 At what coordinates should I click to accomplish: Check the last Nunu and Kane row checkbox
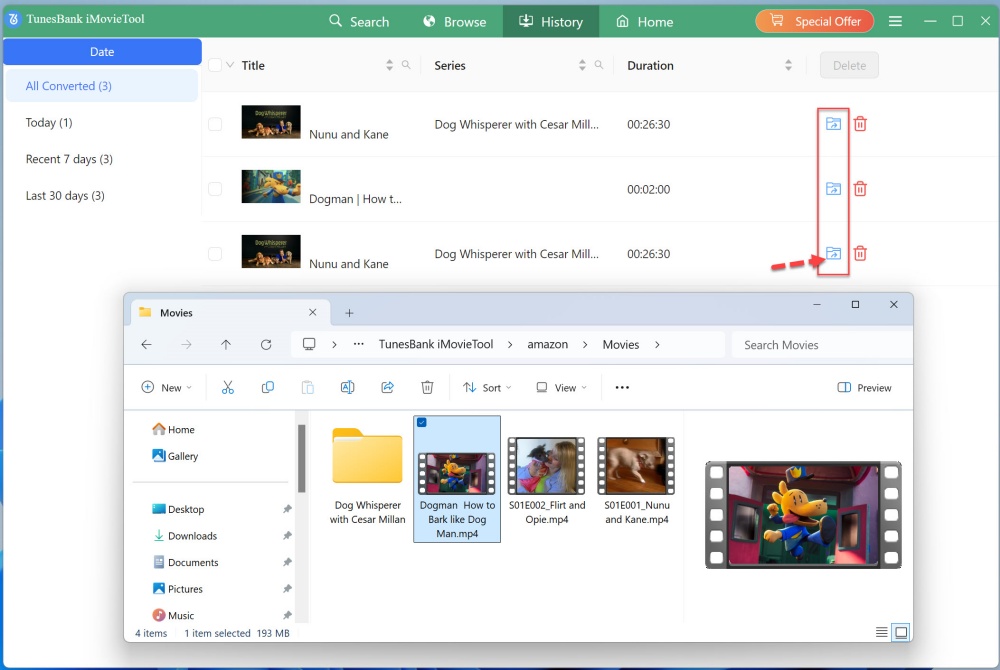pyautogui.click(x=215, y=254)
